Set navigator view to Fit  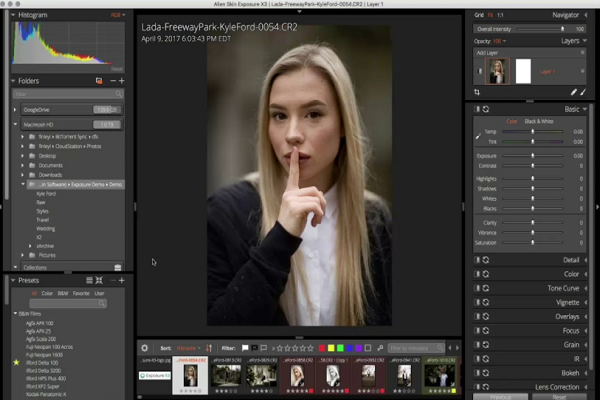click(491, 15)
